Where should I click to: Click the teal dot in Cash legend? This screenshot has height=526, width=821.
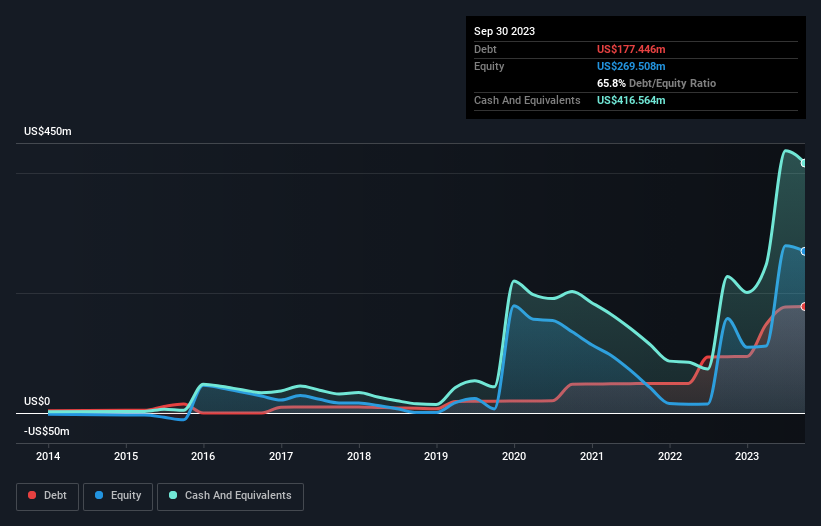tap(173, 495)
